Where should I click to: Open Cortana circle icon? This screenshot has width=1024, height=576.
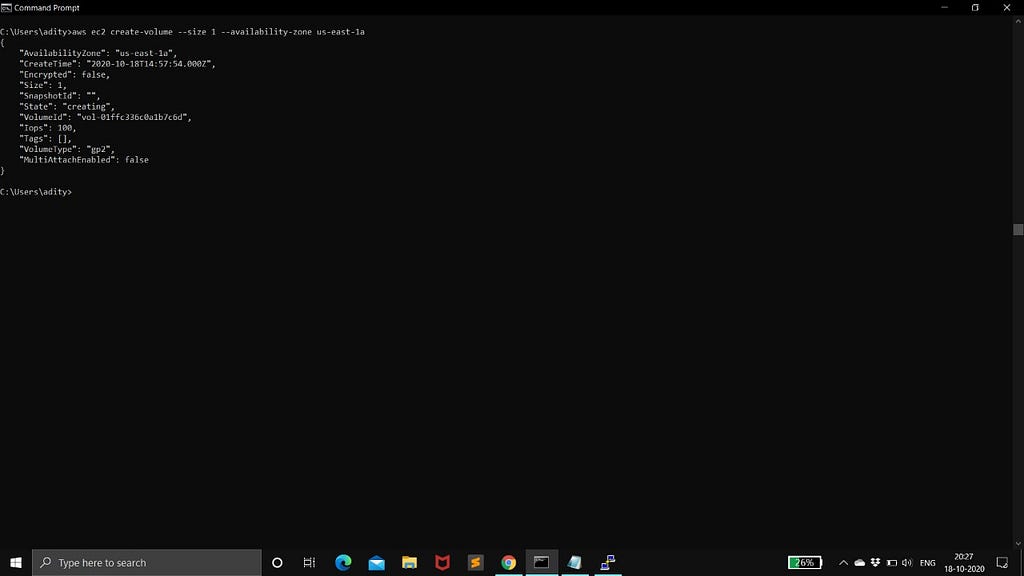pyautogui.click(x=277, y=562)
